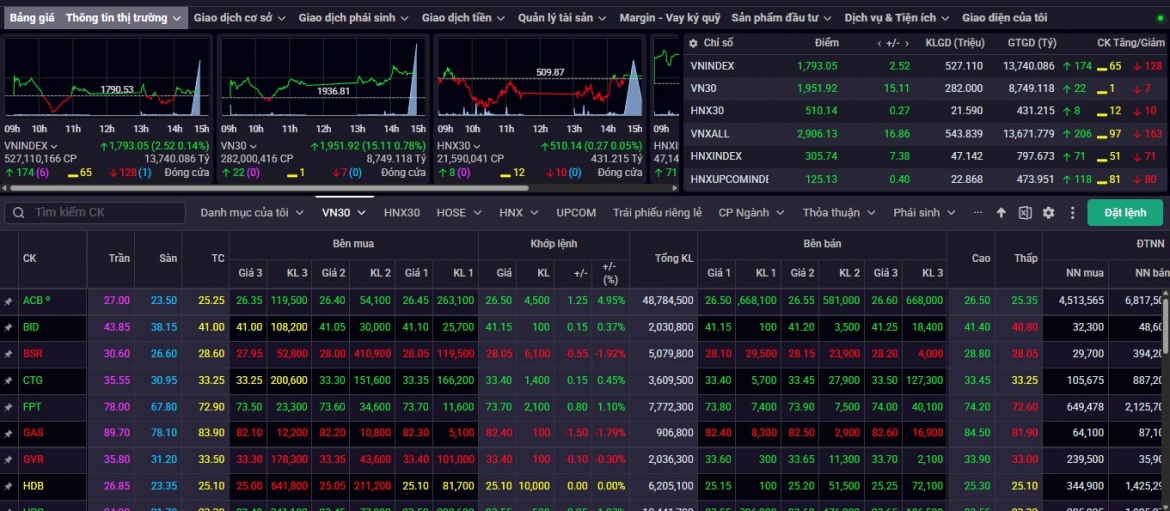Show more tabs via ellipsis icon
The image size is (1170, 511).
pos(977,213)
